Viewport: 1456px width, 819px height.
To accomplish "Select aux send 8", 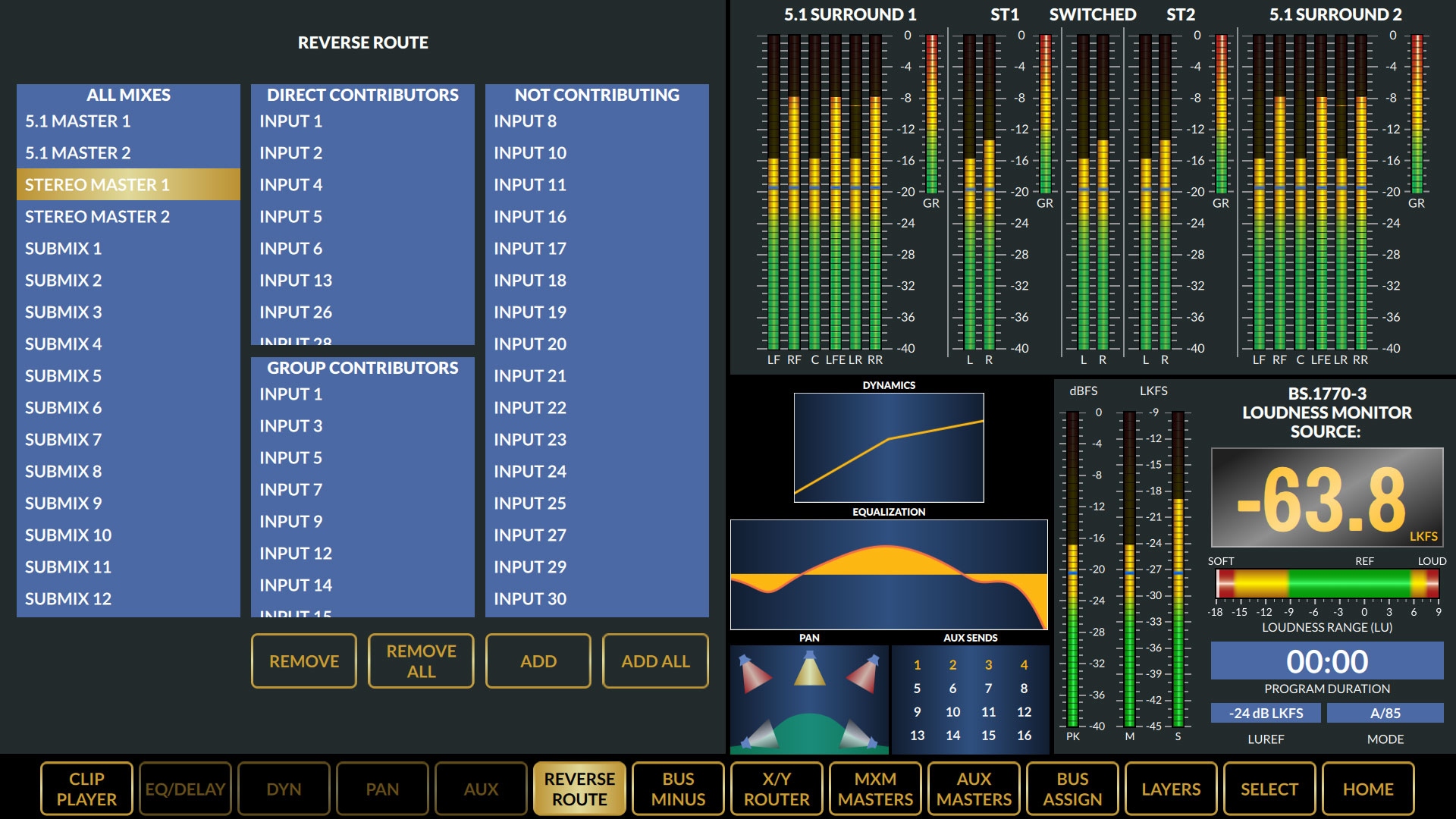I will coord(1024,689).
